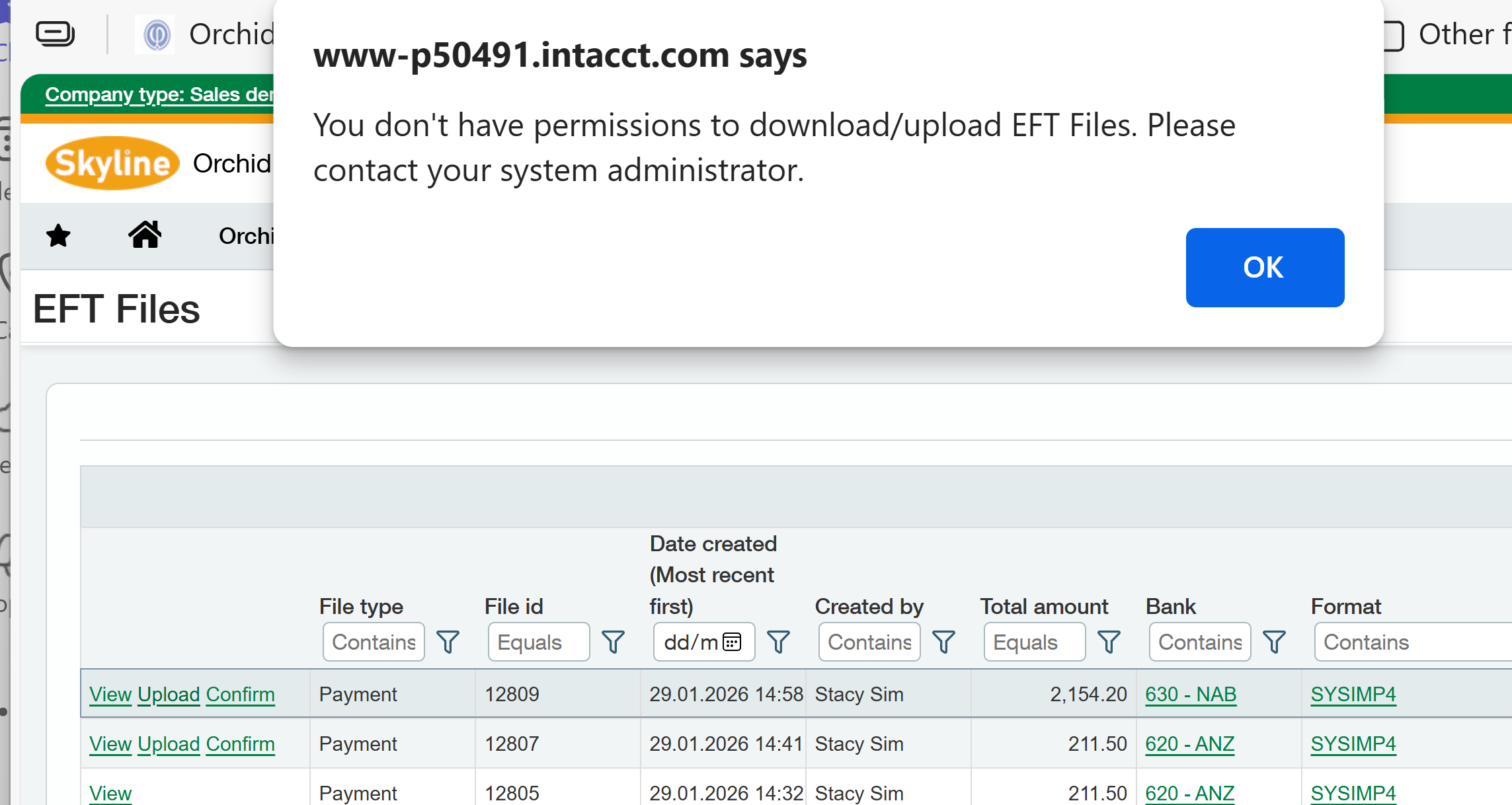
Task: Open SYSIMP4 format for file 12807
Action: click(1353, 744)
